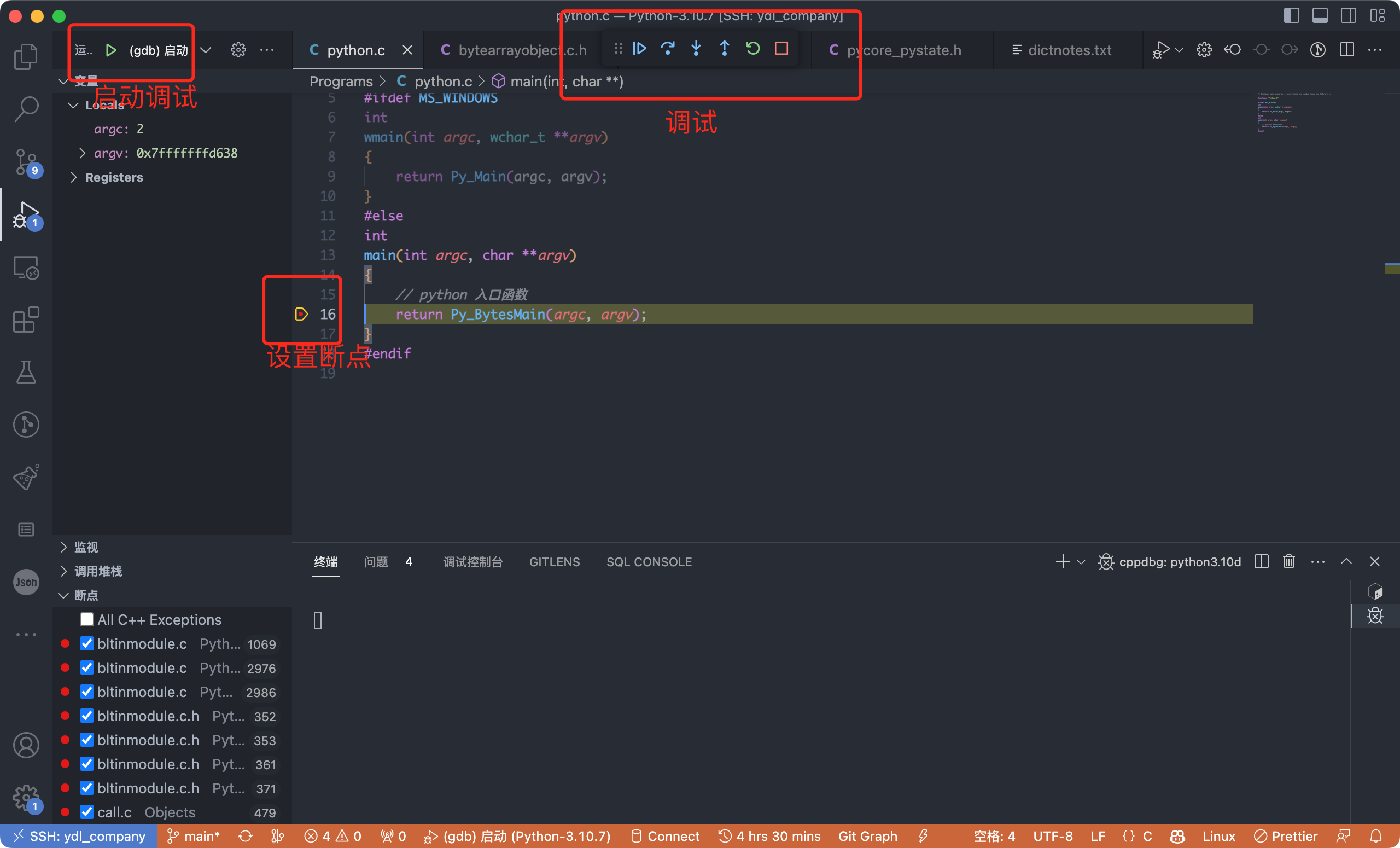This screenshot has height=848, width=1400.
Task: Open the Remote Explorer view
Action: tap(26, 267)
